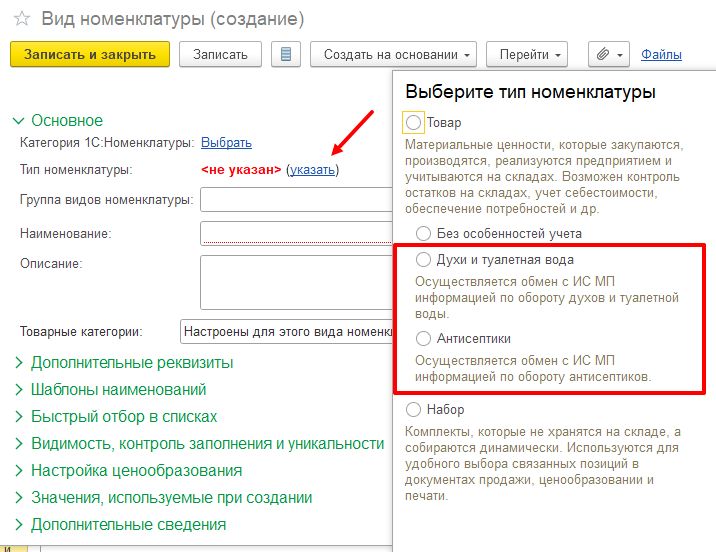Select the Товар radio button
This screenshot has width=716, height=552.
414,122
